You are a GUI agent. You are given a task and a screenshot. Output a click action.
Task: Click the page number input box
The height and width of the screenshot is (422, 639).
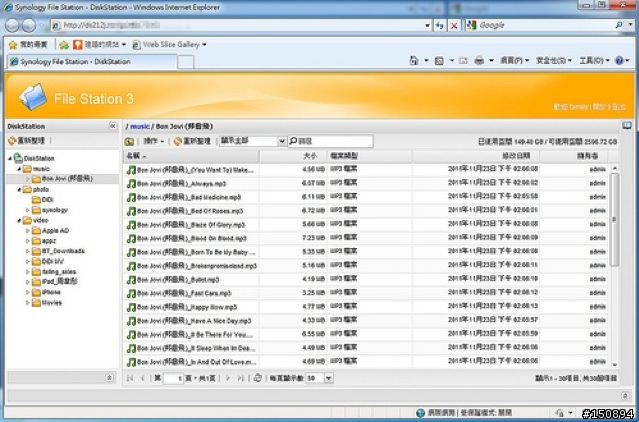coord(173,378)
